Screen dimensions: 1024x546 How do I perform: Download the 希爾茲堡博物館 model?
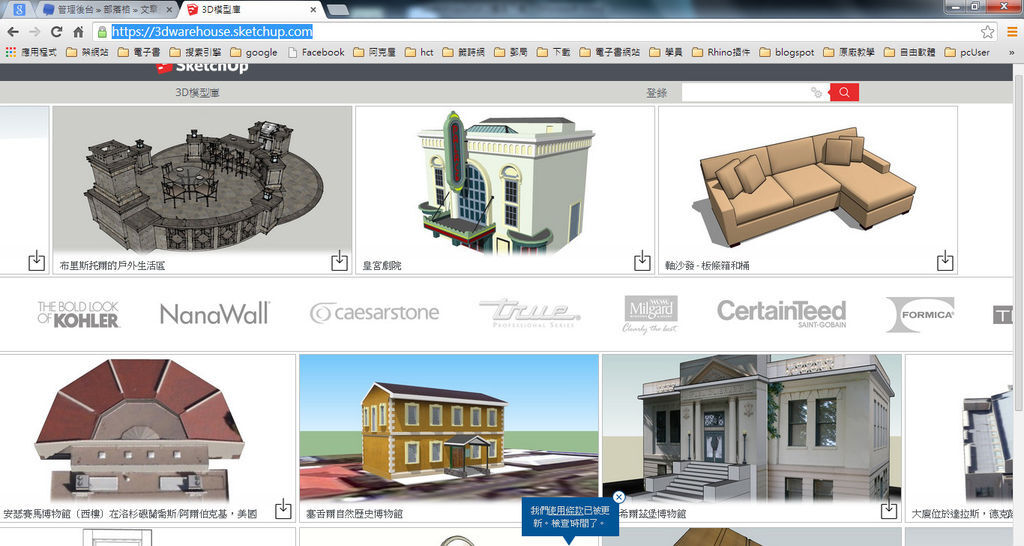pos(889,509)
